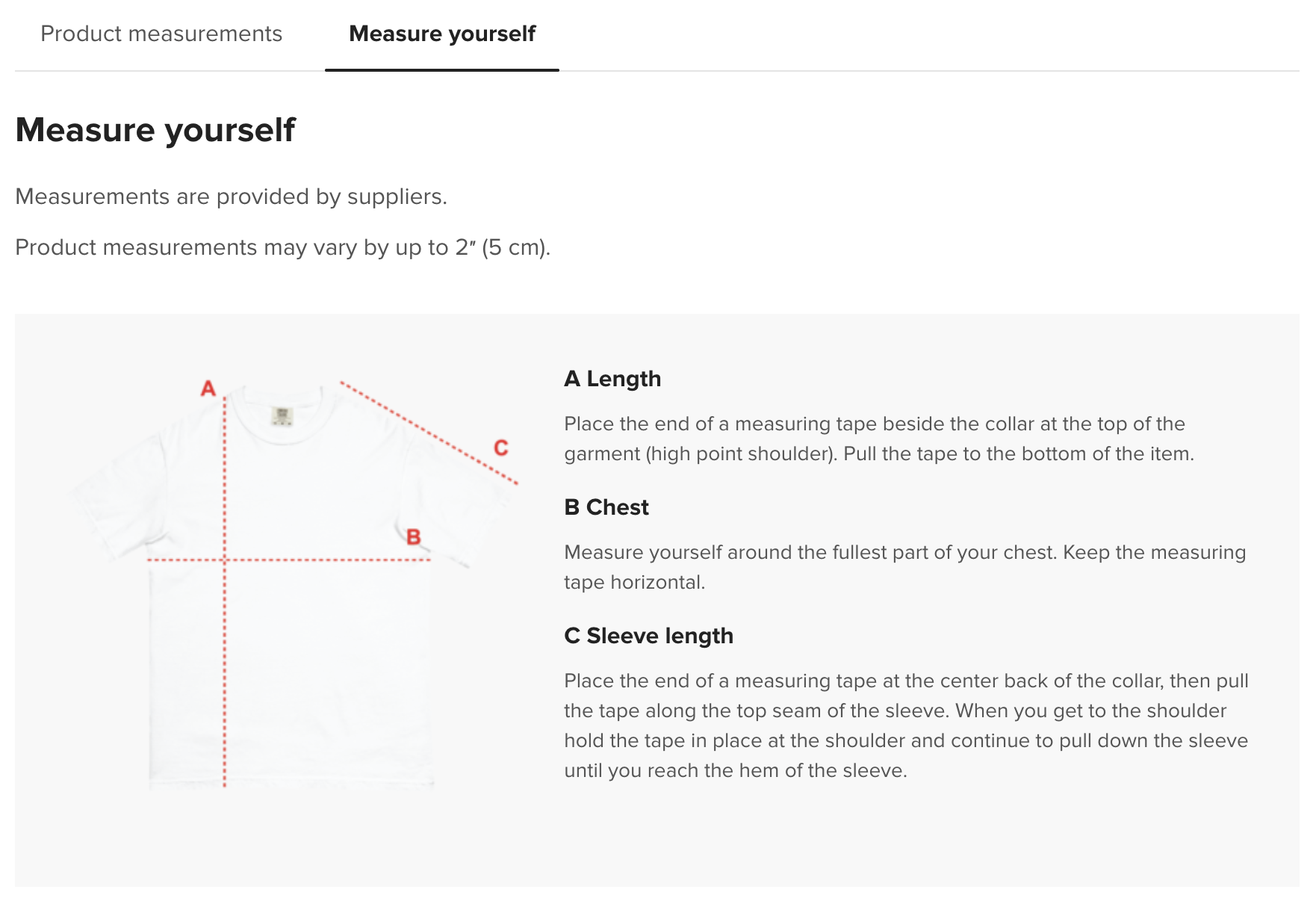Click the A Length heading
Viewport: 1316px width, 904px height.
tap(612, 379)
